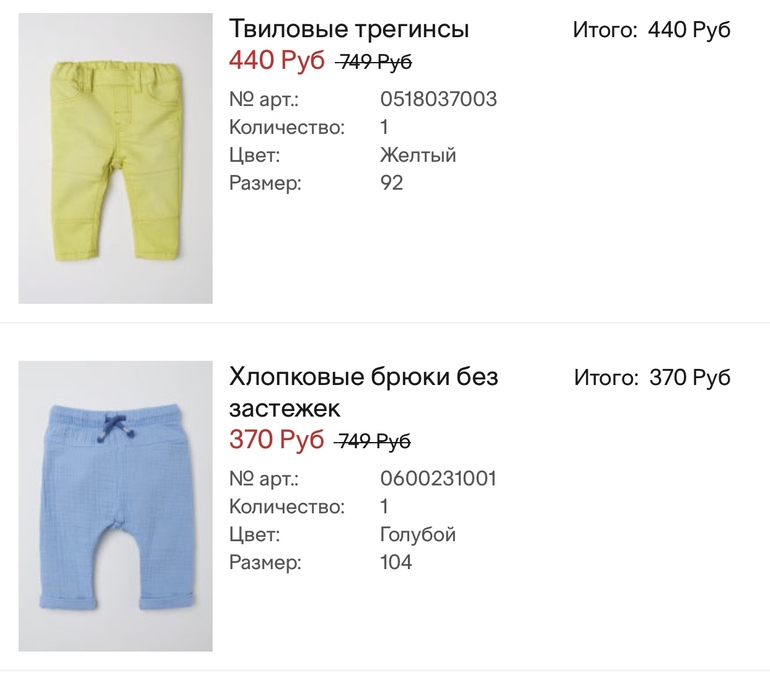Click the quantity value for the yellow treggings
Screen dimensions: 770x677
pyautogui.click(x=385, y=128)
